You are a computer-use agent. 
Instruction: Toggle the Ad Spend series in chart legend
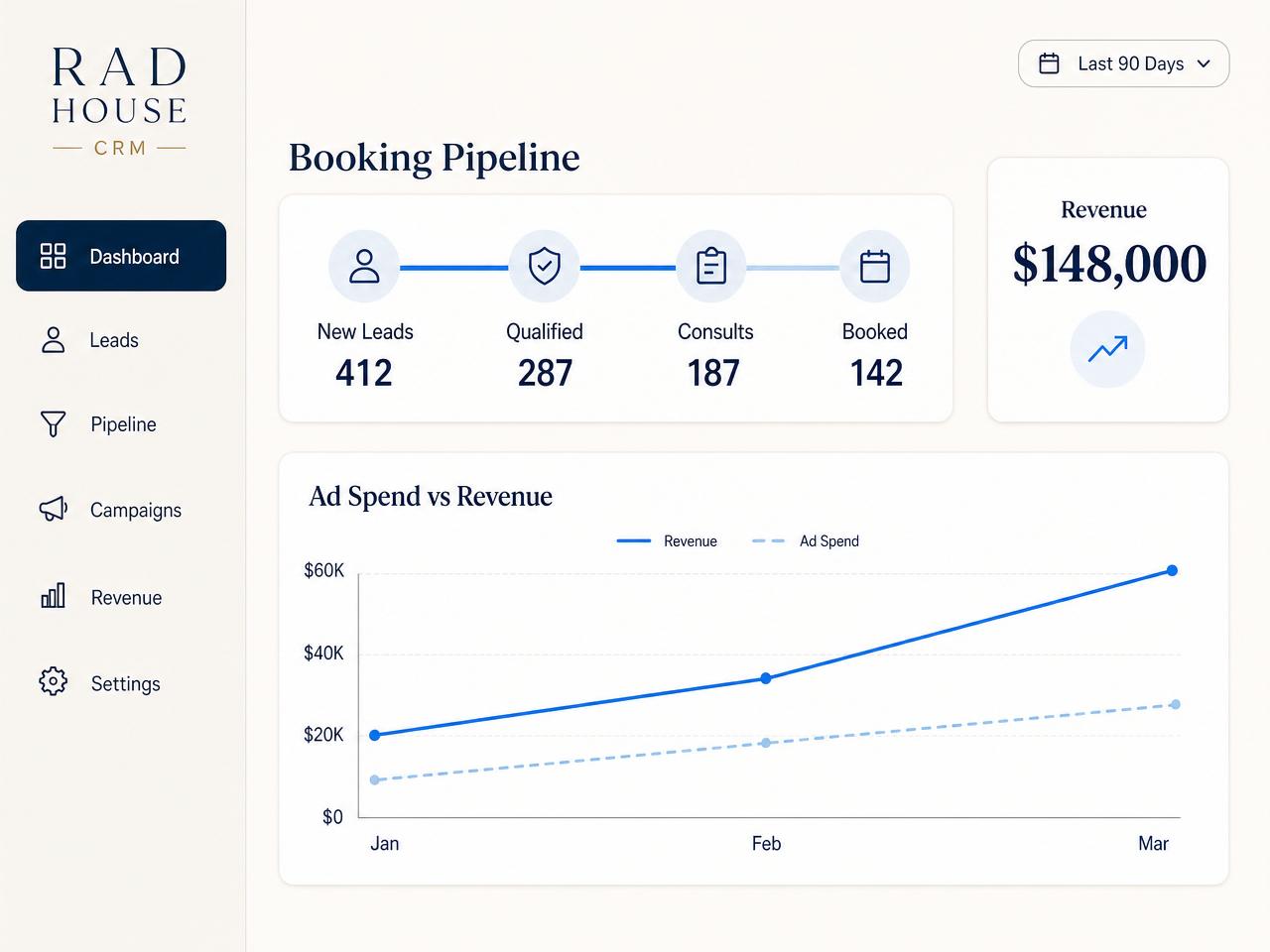[806, 541]
